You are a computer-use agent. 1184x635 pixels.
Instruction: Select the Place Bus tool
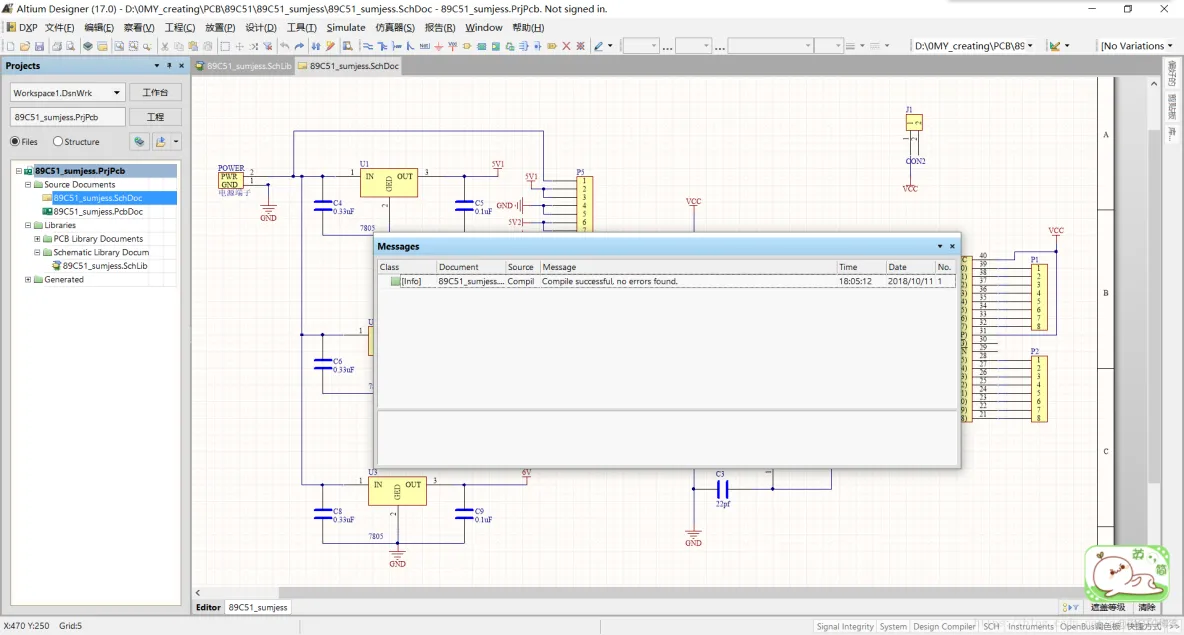point(383,46)
